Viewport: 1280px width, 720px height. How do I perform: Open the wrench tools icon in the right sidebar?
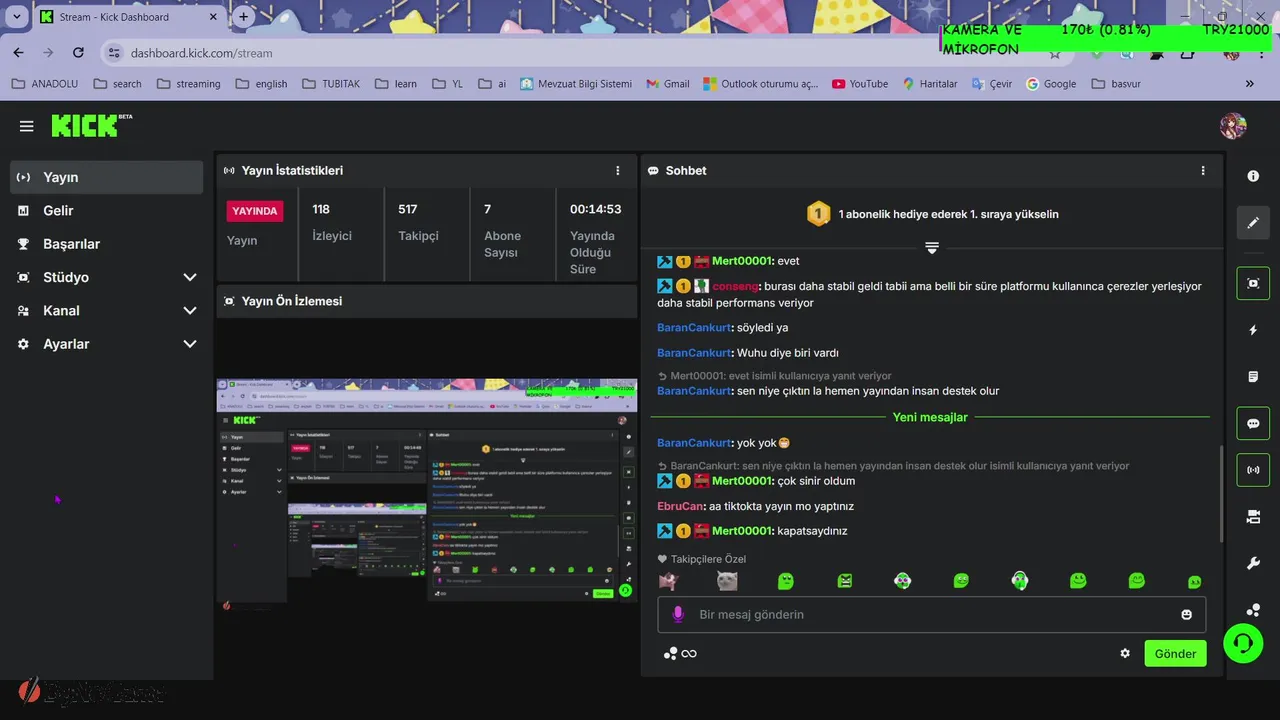(x=1253, y=564)
